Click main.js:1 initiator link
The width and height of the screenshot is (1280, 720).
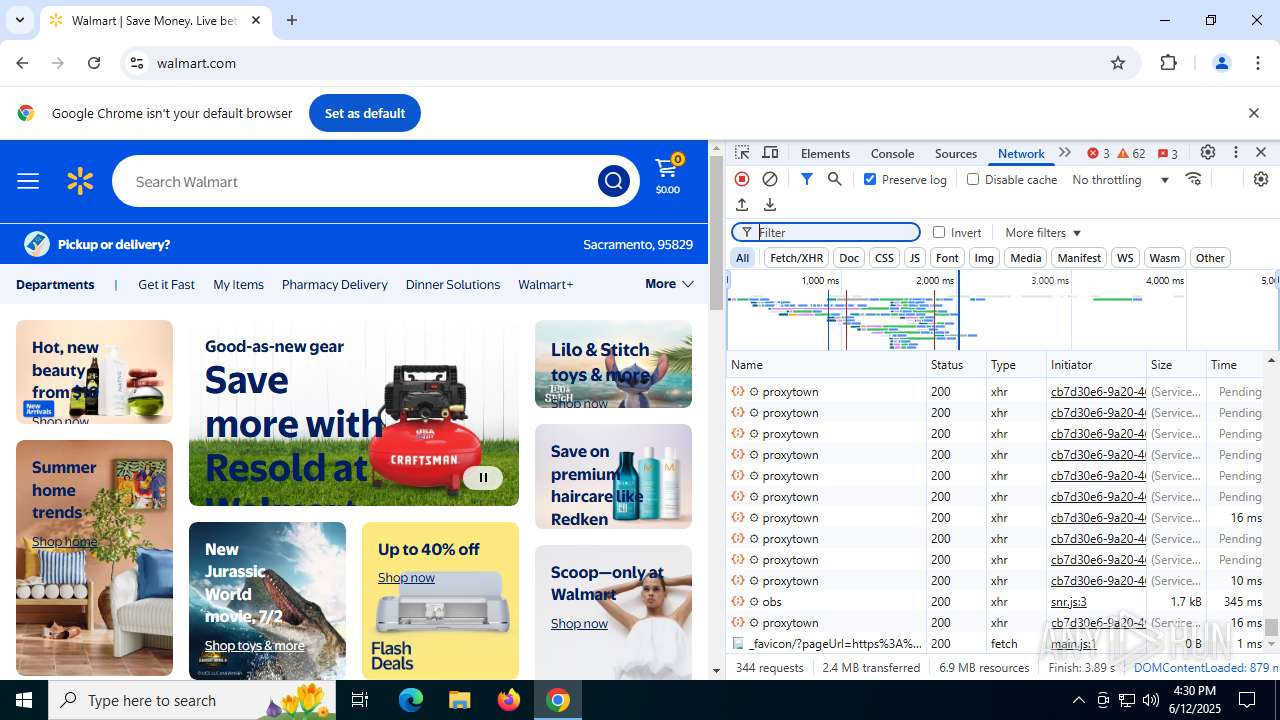click(1073, 643)
